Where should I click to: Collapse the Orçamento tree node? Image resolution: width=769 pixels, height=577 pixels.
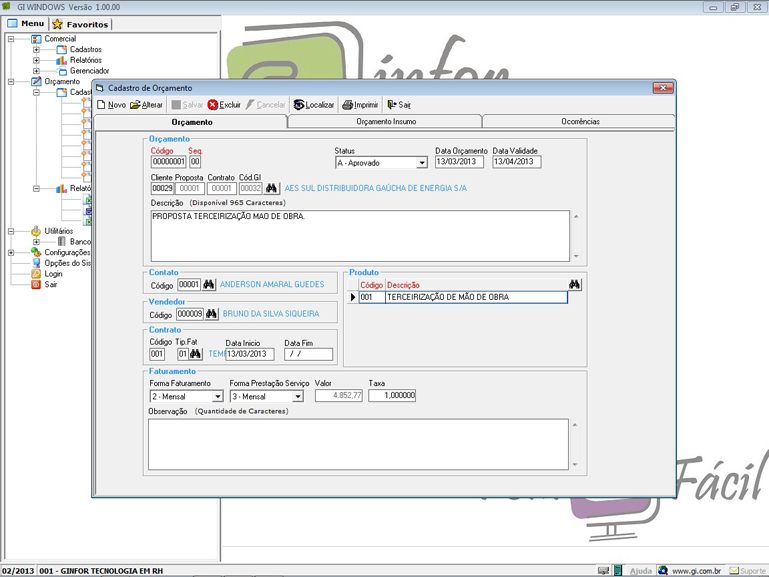(x=9, y=81)
